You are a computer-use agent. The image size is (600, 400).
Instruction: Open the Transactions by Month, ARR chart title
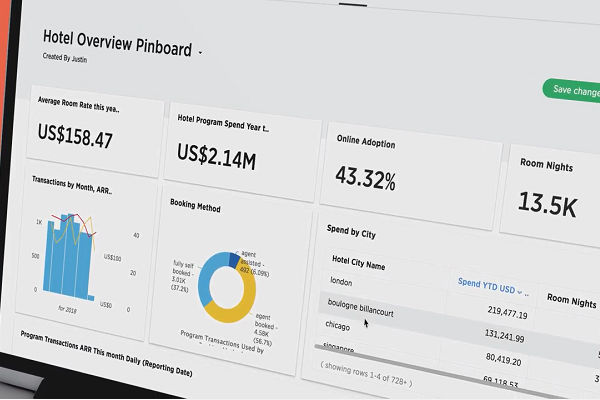(72, 185)
